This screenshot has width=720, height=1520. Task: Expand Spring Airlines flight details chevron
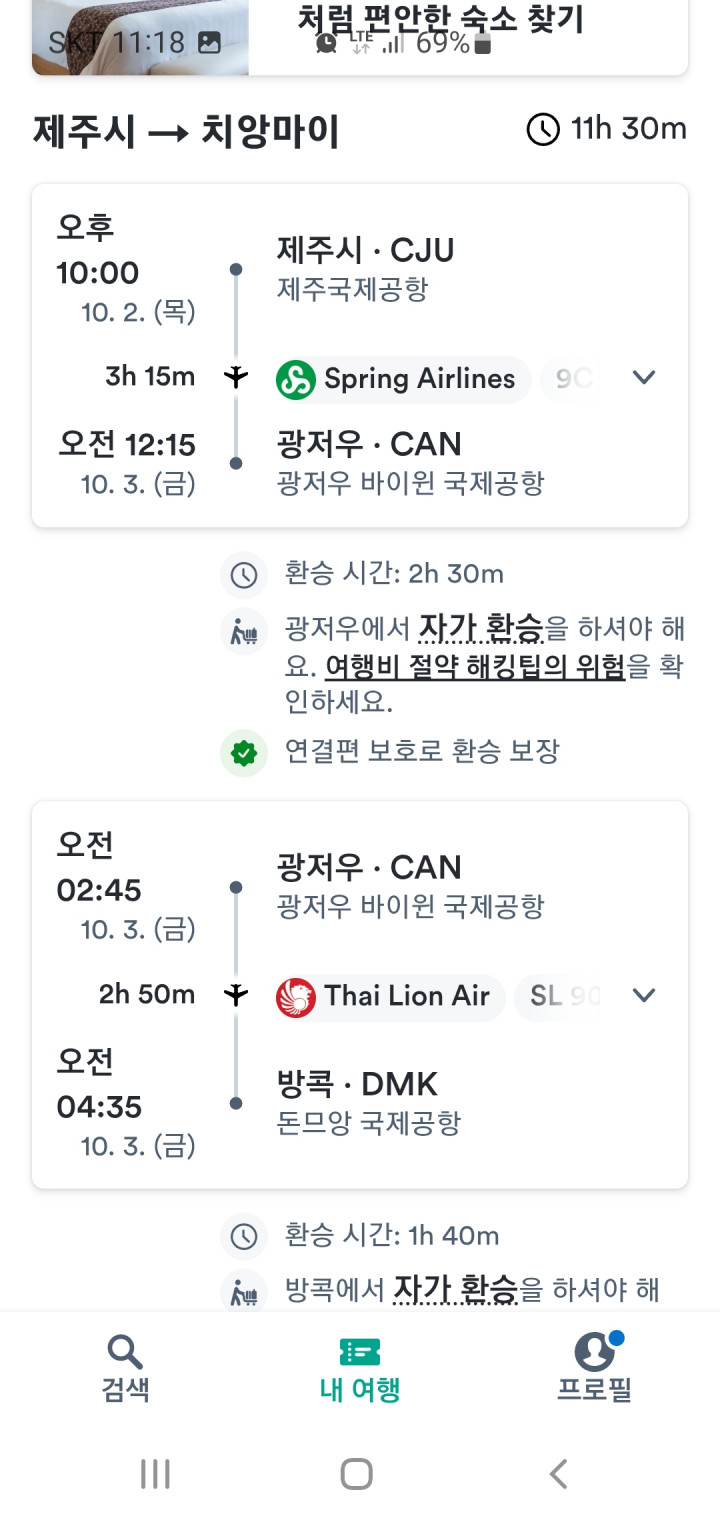644,378
